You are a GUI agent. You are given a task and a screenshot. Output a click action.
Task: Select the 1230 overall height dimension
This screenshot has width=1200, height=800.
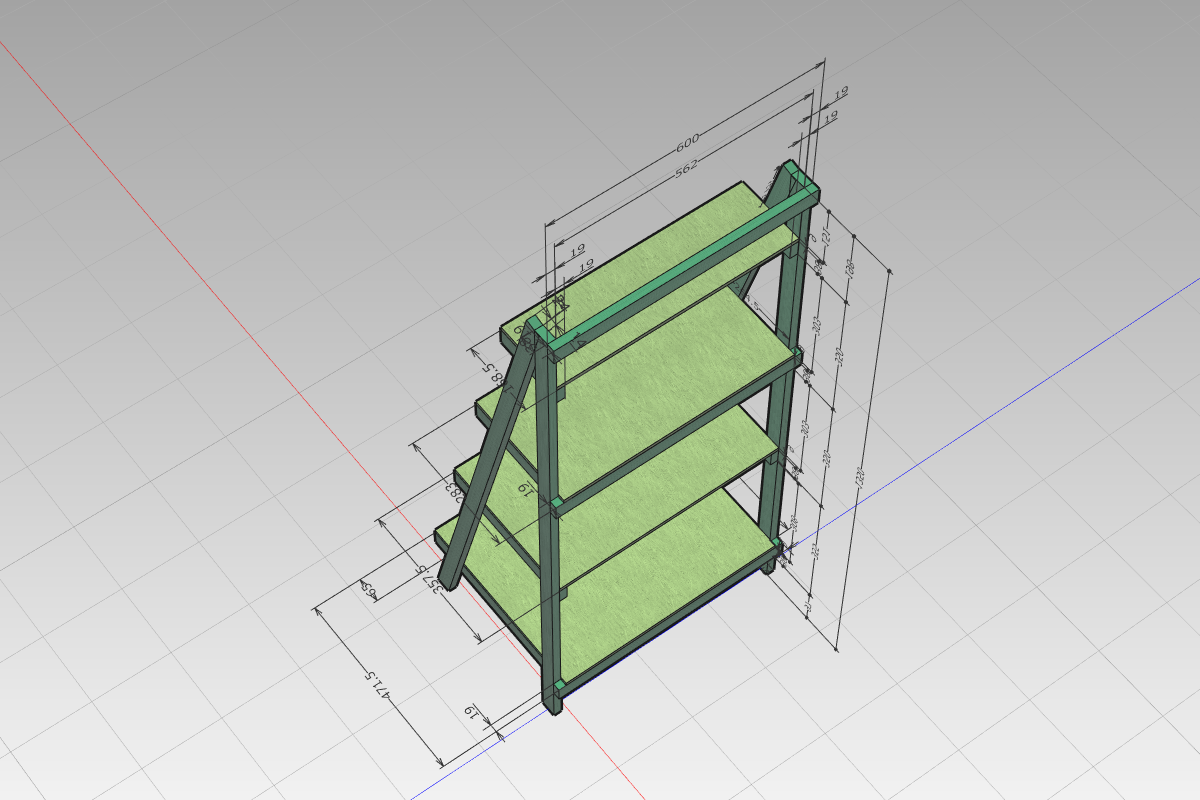pos(862,478)
